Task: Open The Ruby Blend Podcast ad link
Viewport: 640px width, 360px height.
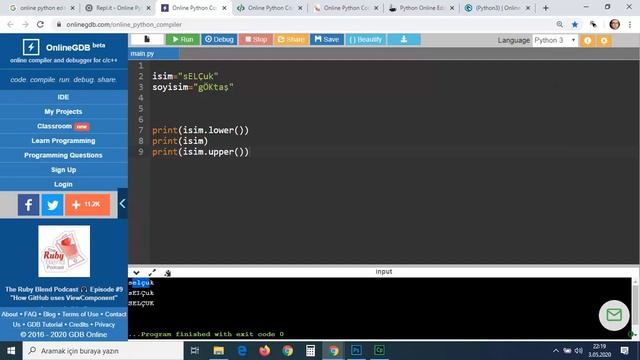Action: pos(64,293)
